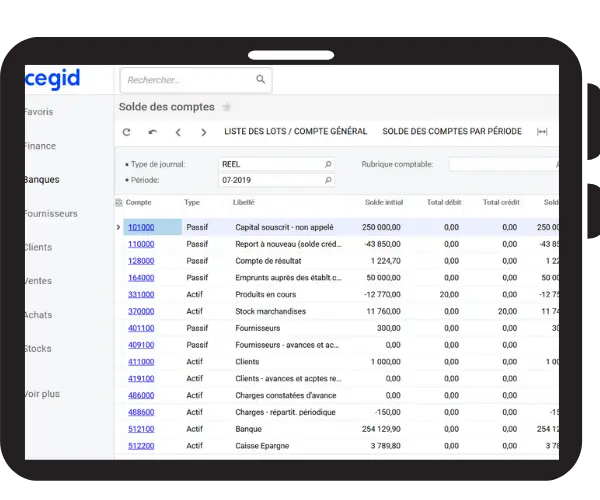Click Voir plus in sidebar
Viewport: 600px width, 500px height.
[x=42, y=394]
